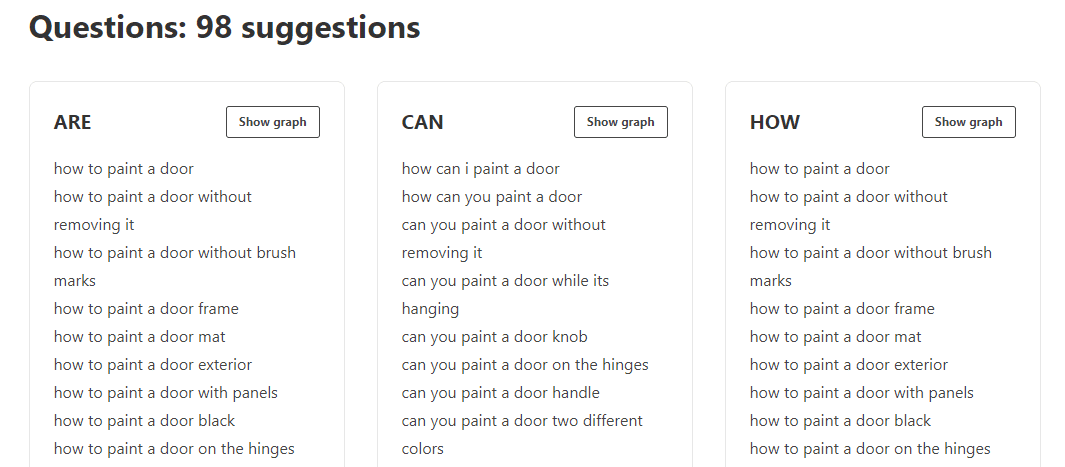The image size is (1065, 467).
Task: Click Show graph in the ARE card
Action: 273,122
